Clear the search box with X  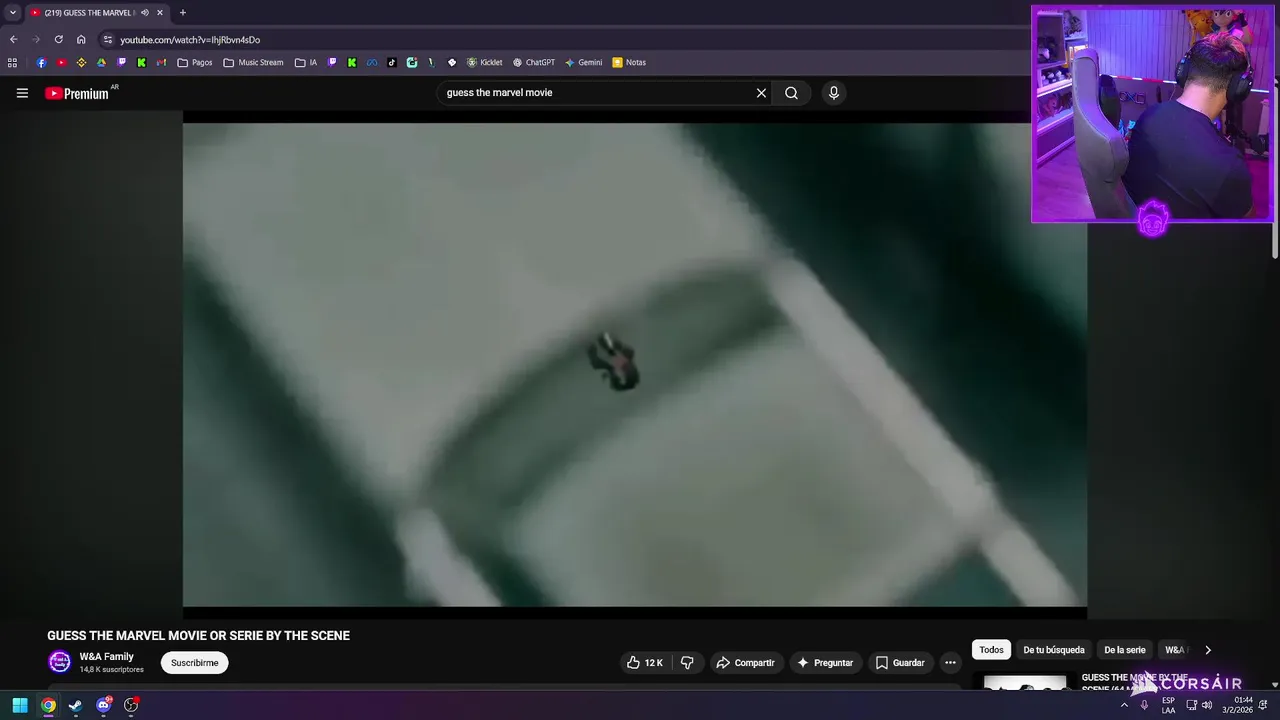pyautogui.click(x=761, y=93)
